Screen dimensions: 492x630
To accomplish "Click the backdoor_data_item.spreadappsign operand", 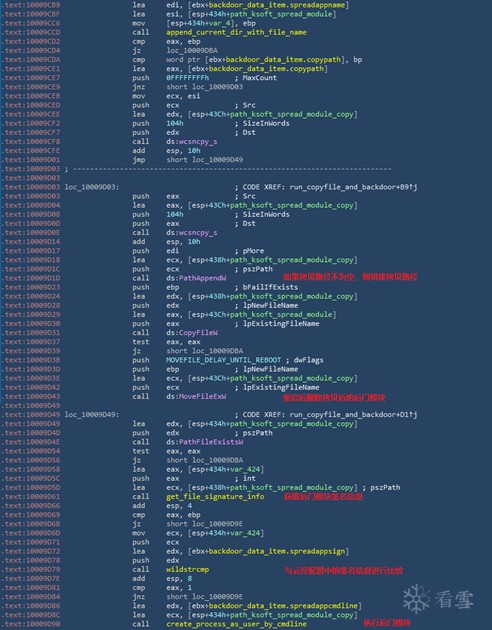I will point(277,551).
